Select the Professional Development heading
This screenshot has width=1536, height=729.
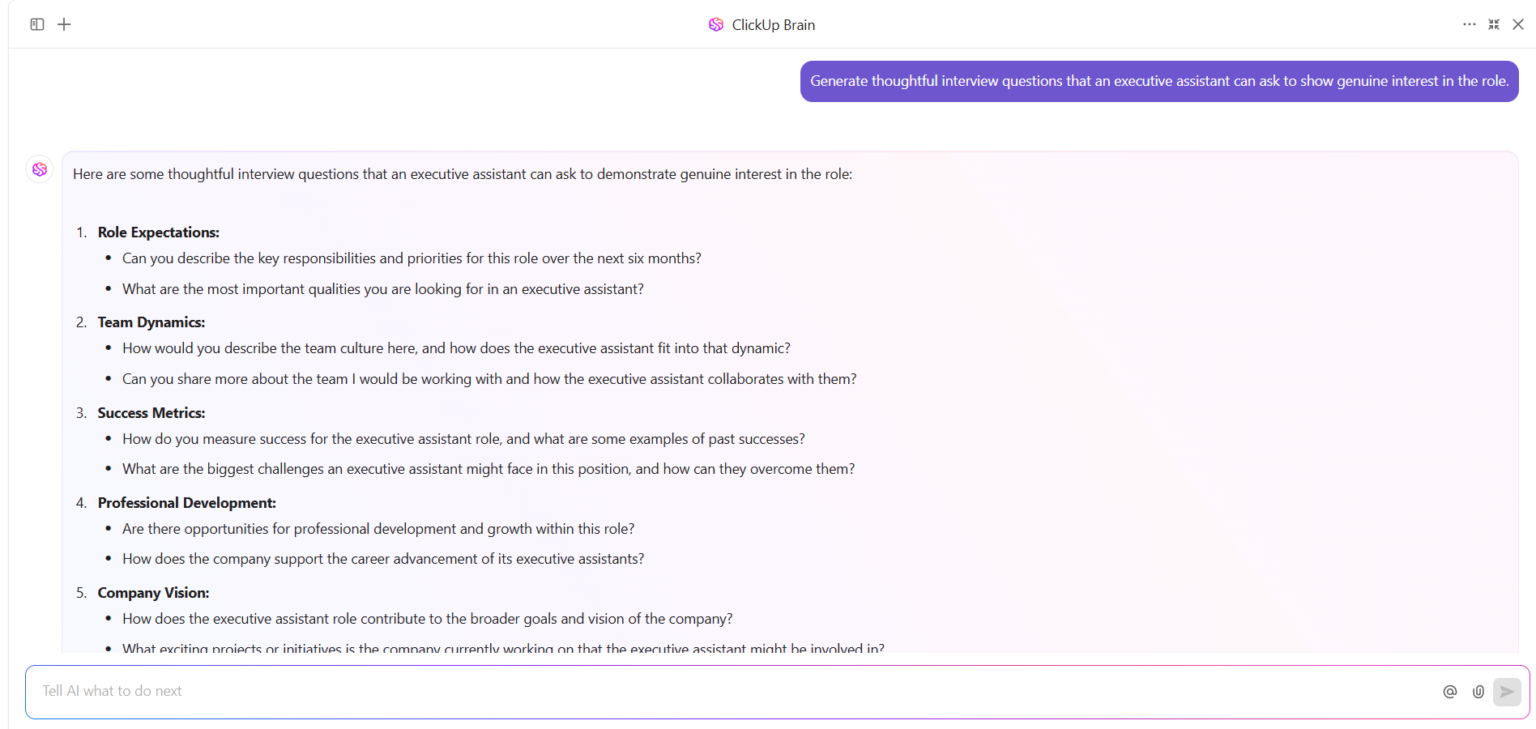[x=186, y=502]
